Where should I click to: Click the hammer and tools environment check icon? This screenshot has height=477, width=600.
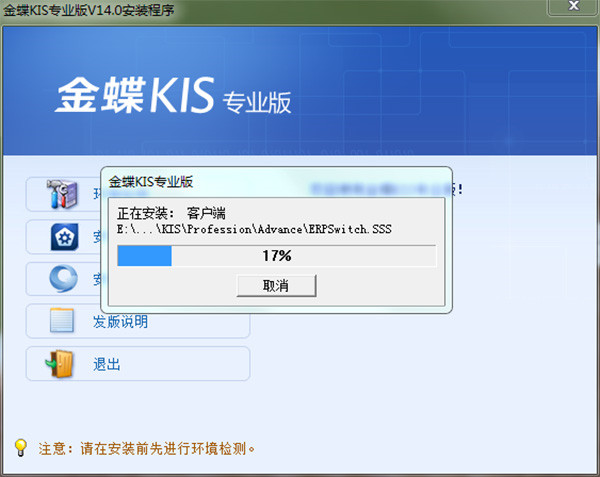[62, 194]
